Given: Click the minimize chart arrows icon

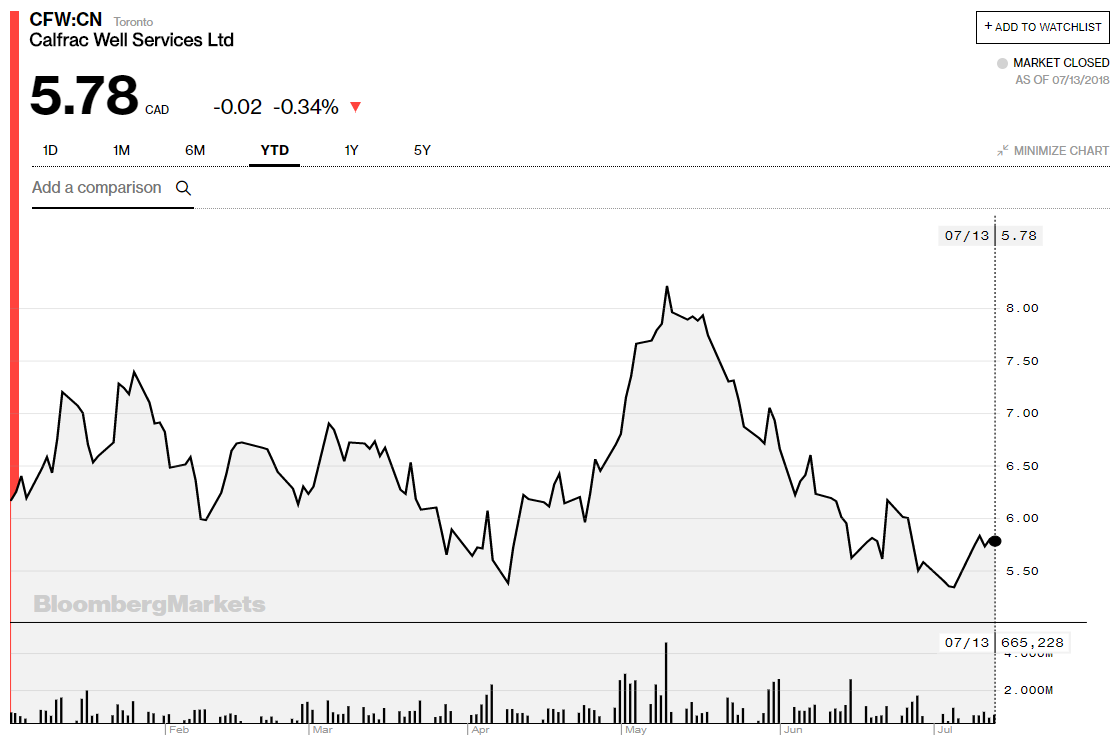Looking at the screenshot, I should pyautogui.click(x=1003, y=150).
